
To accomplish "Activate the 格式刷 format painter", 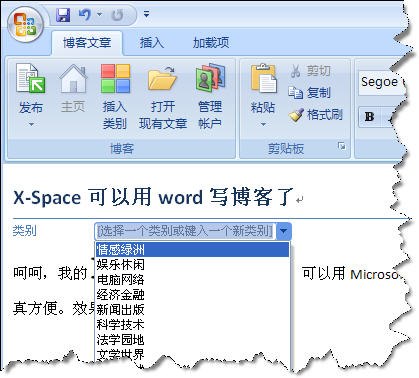I will 315,115.
